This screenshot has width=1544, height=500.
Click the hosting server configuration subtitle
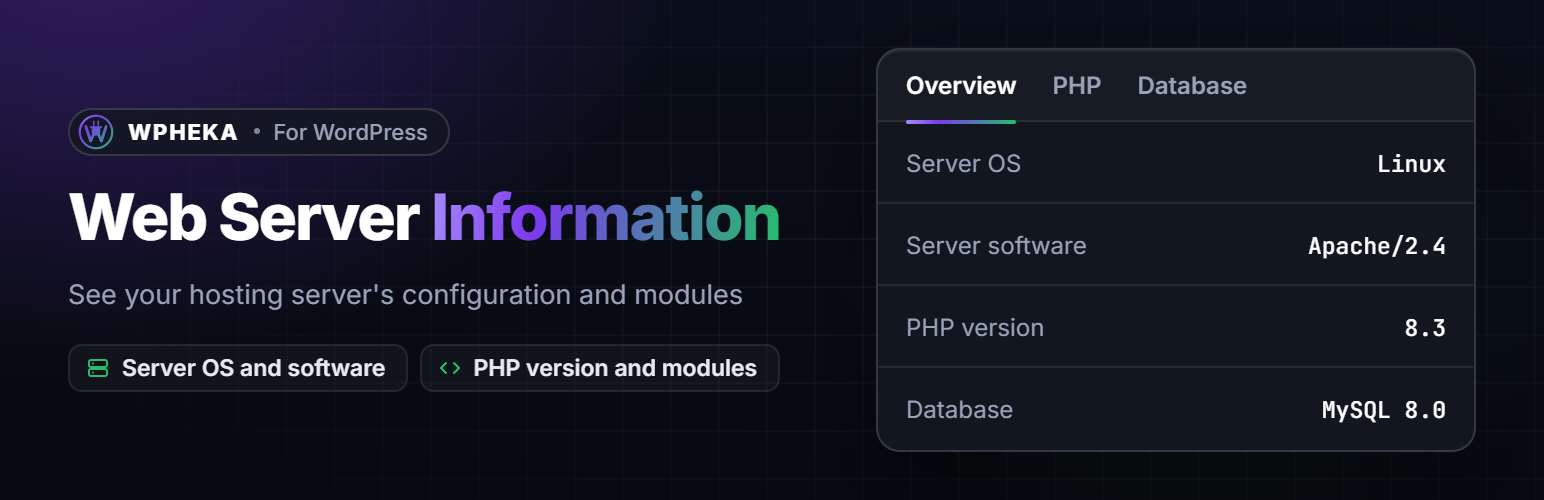tap(405, 295)
